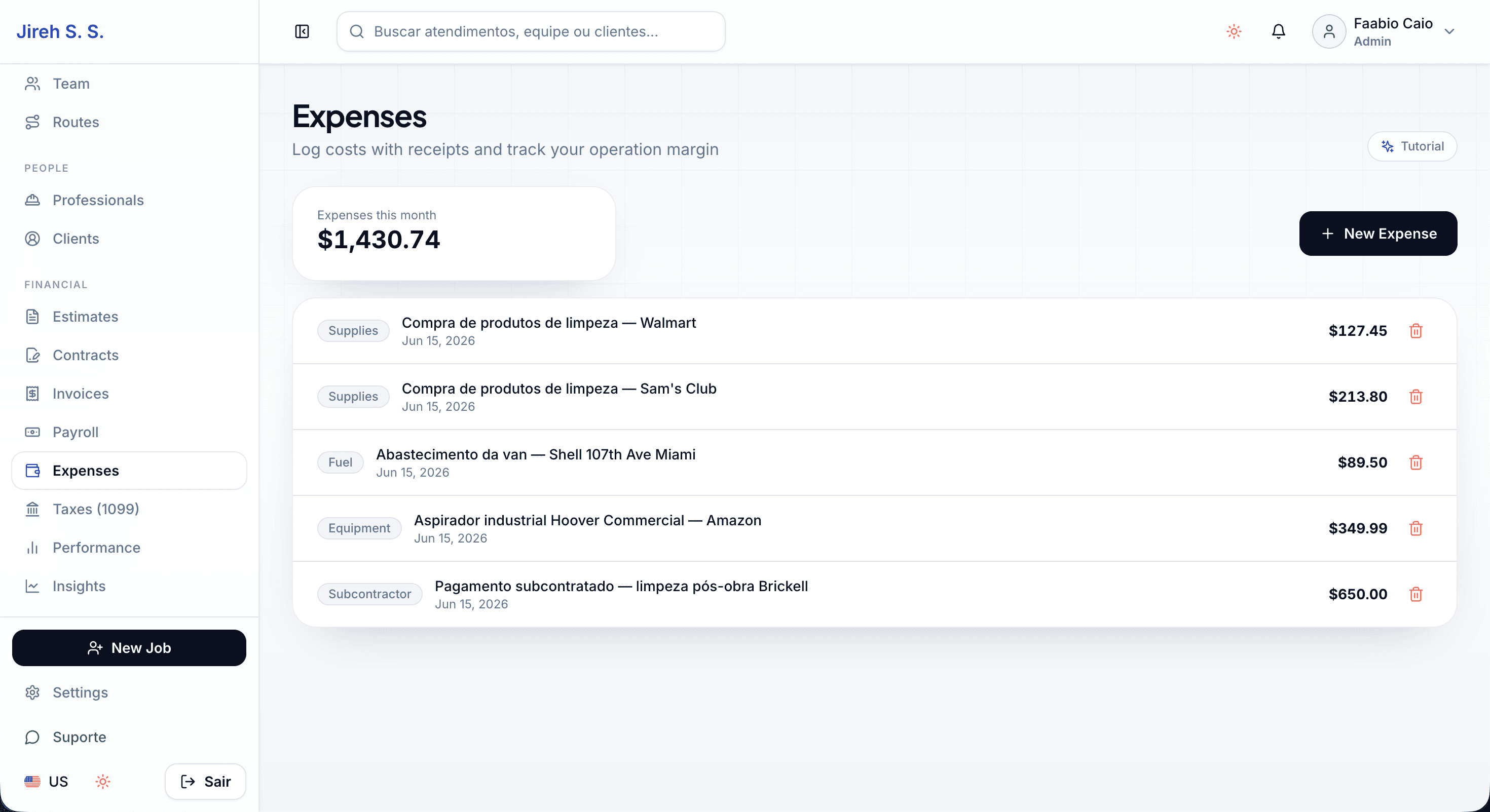The height and width of the screenshot is (812, 1490).
Task: Click the $127.45 amount
Action: pos(1358,331)
